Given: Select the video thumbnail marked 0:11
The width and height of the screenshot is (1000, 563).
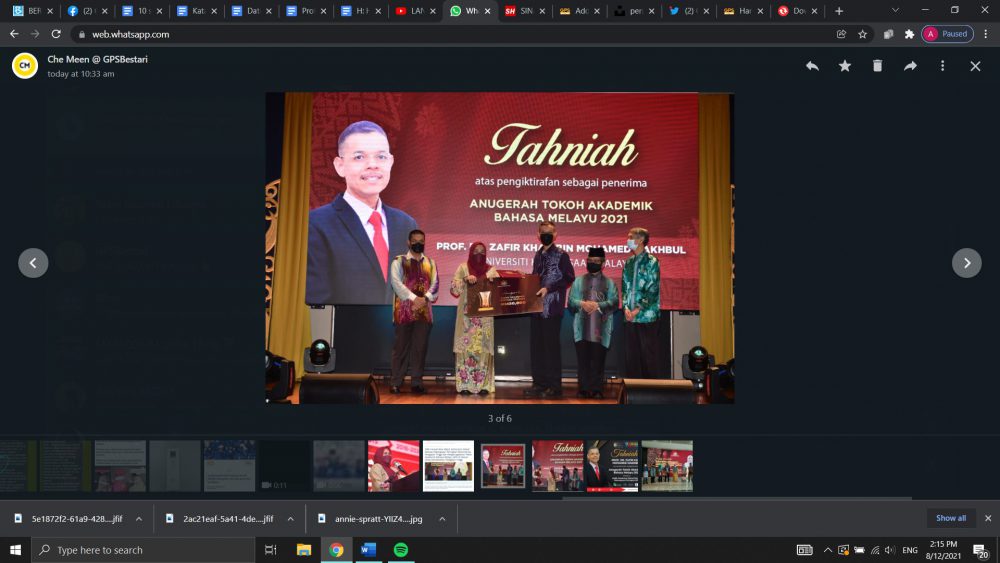Looking at the screenshot, I should coord(284,466).
